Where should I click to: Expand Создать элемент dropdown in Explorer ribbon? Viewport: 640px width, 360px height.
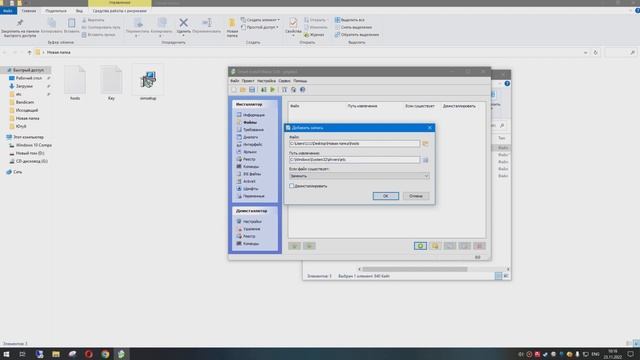(x=260, y=20)
